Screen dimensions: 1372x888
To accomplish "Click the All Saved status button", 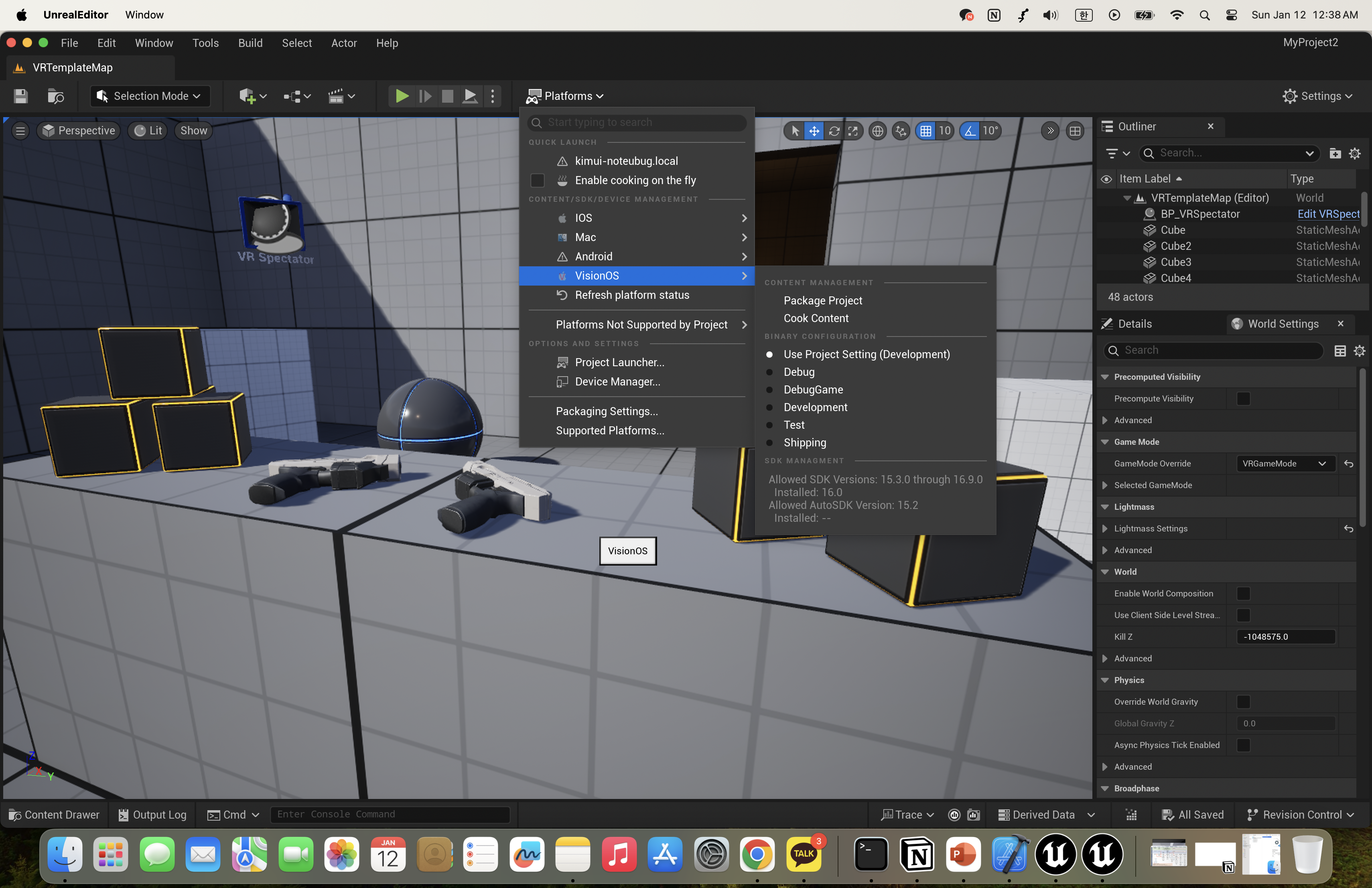I will [x=1192, y=815].
